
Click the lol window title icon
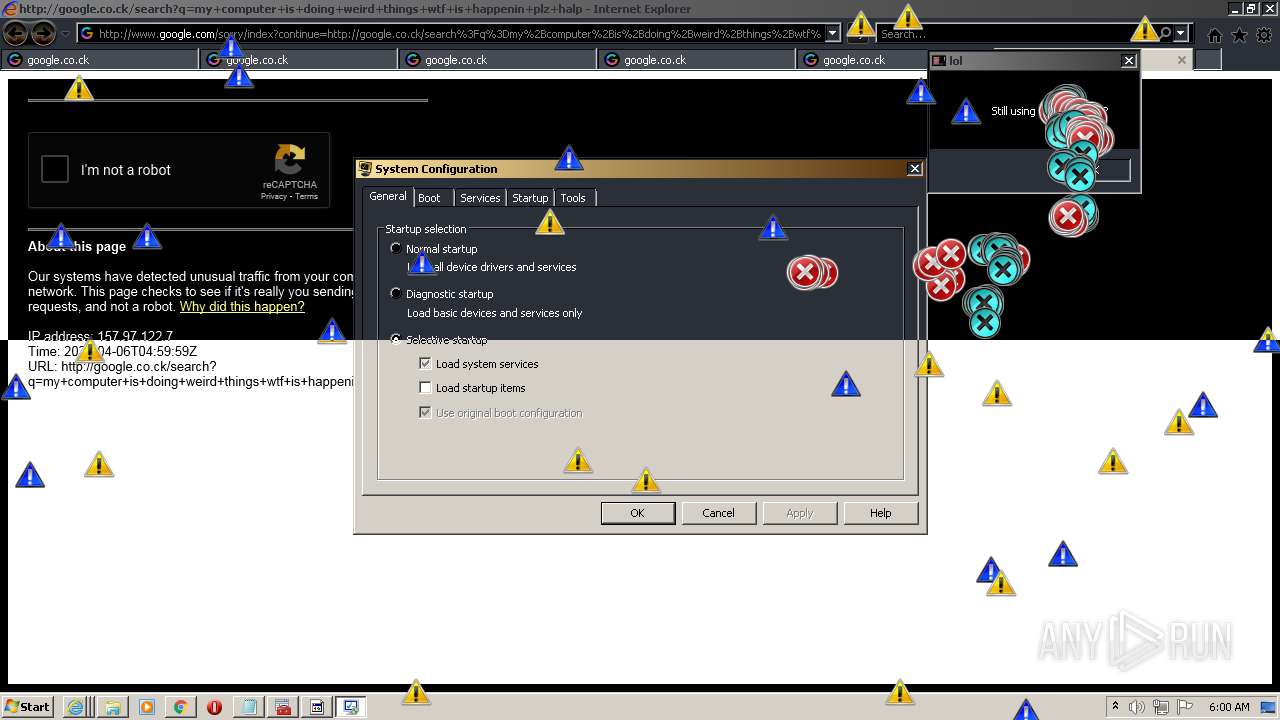[939, 61]
